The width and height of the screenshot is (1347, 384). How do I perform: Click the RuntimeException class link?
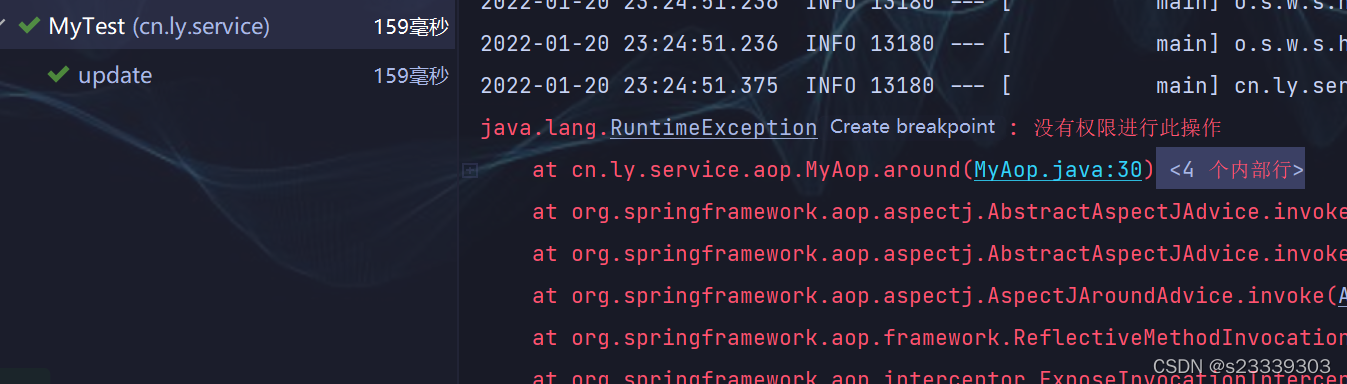(714, 128)
